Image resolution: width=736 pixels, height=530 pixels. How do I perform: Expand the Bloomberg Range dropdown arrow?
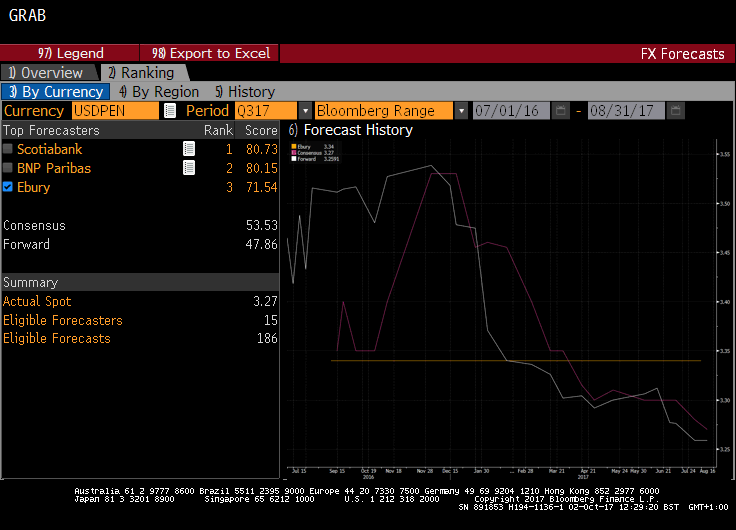point(461,111)
